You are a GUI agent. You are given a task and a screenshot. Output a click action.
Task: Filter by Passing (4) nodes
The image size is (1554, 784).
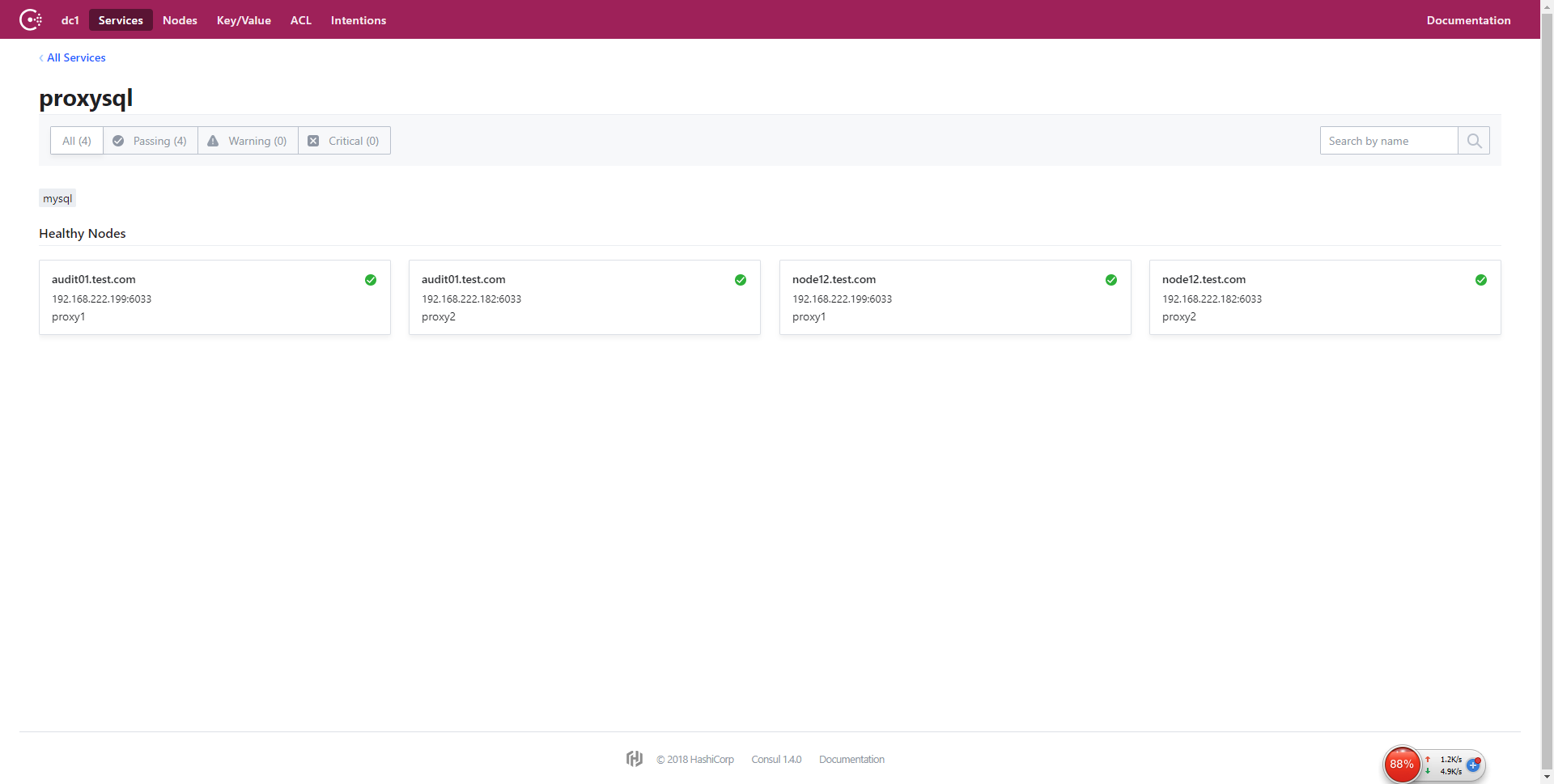(x=151, y=141)
